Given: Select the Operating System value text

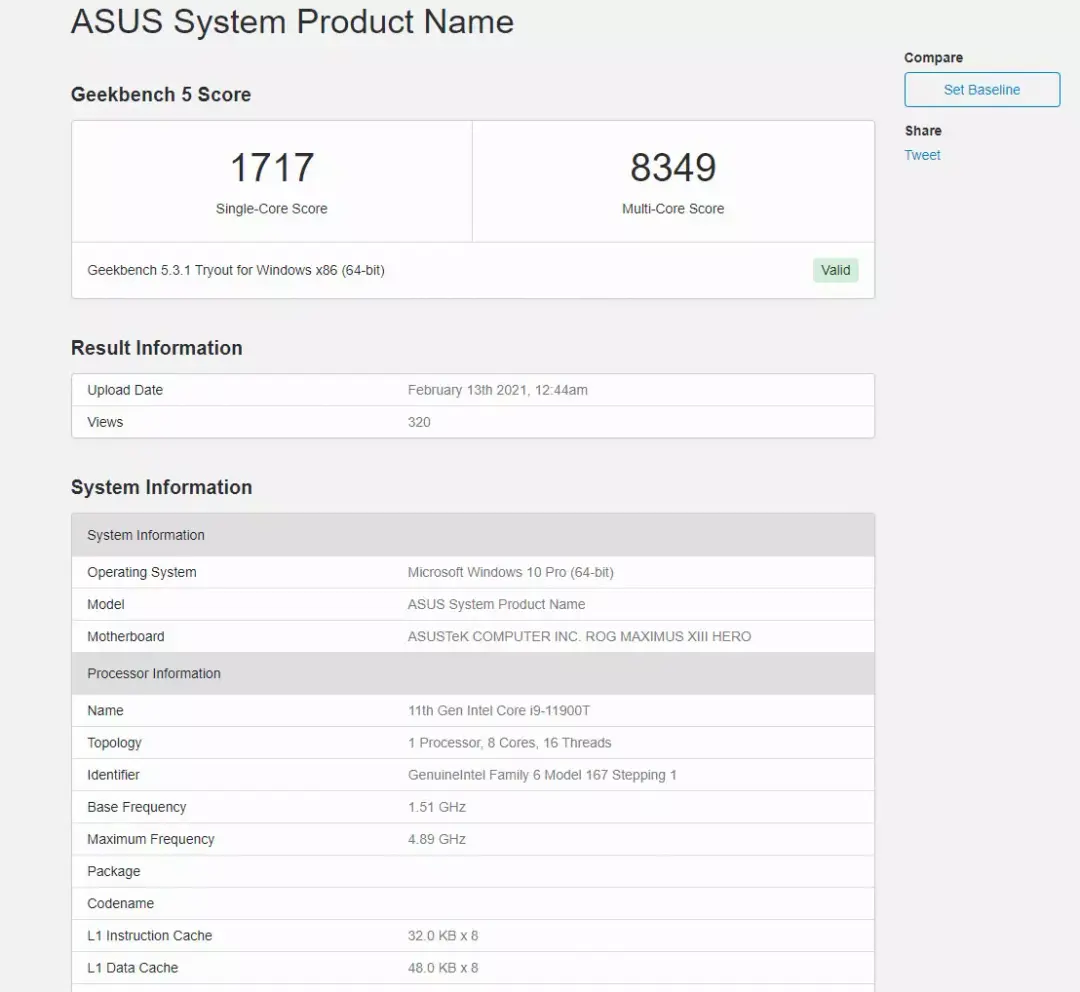Looking at the screenshot, I should [510, 572].
